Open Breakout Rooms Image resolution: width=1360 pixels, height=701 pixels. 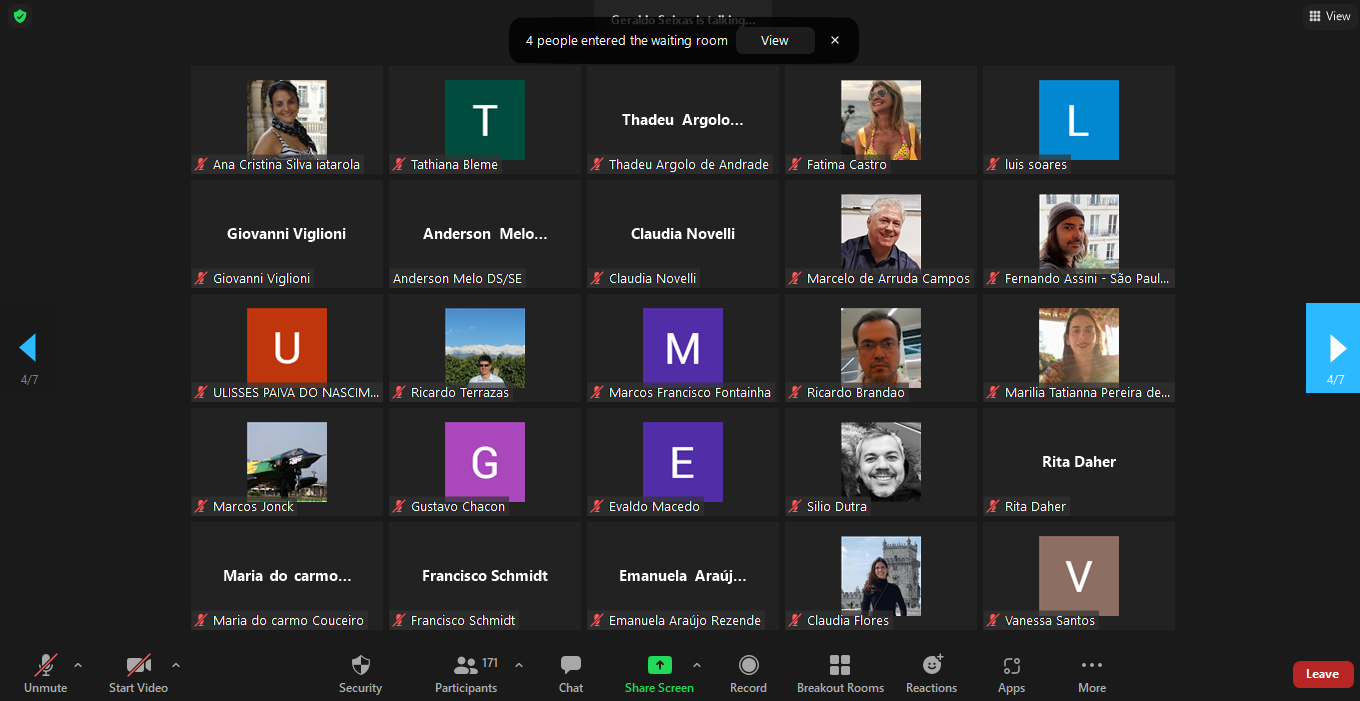click(x=840, y=666)
